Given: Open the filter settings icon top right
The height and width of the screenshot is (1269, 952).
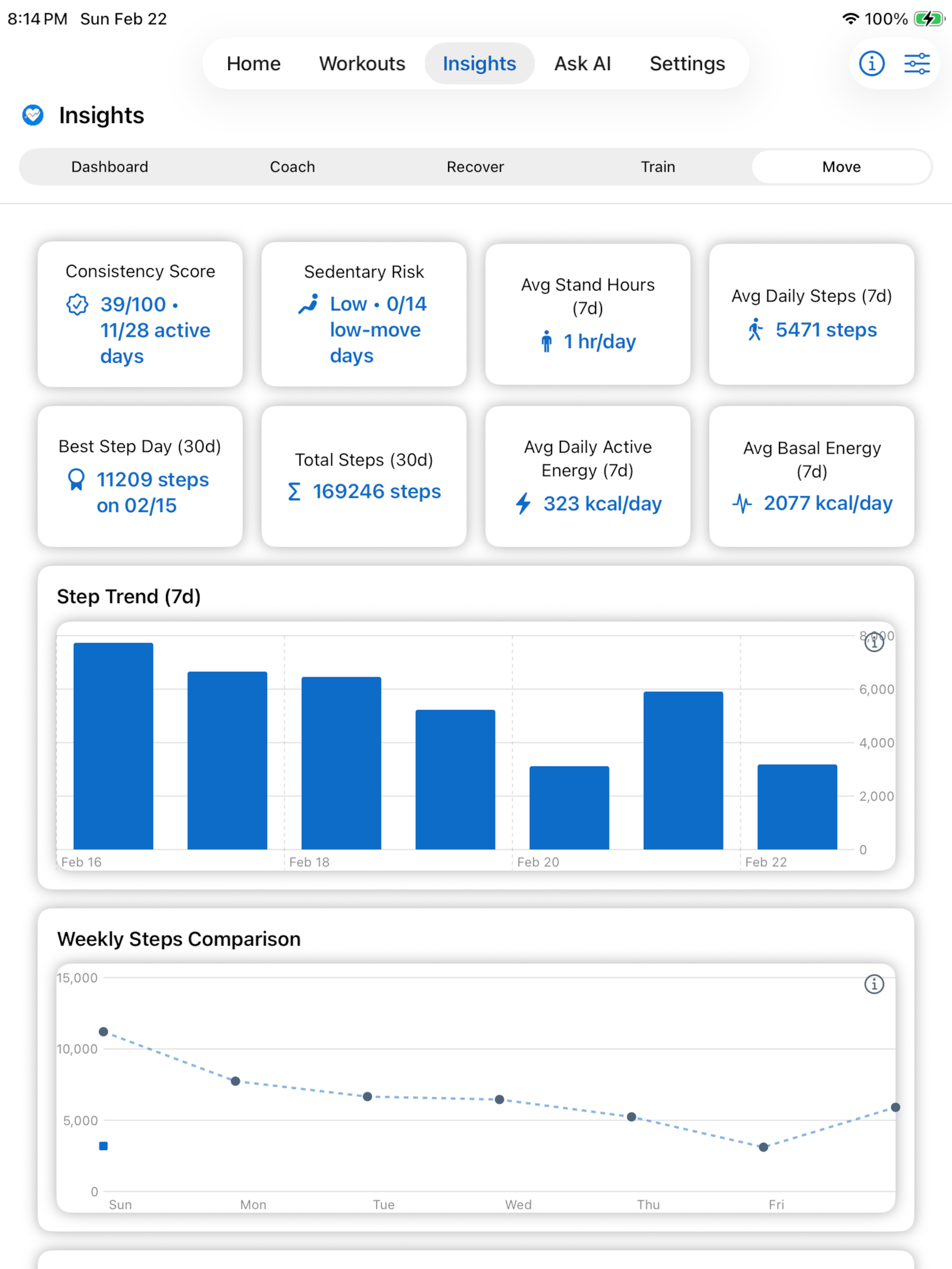Looking at the screenshot, I should point(916,63).
